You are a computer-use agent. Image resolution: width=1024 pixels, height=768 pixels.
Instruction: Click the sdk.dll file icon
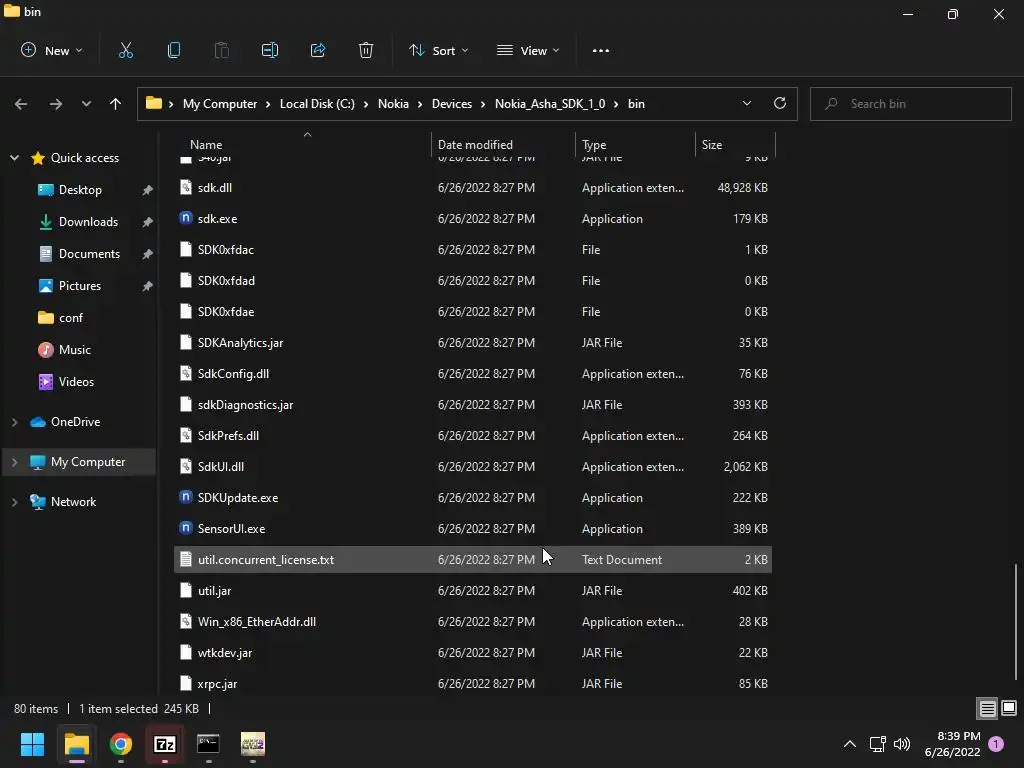(186, 187)
